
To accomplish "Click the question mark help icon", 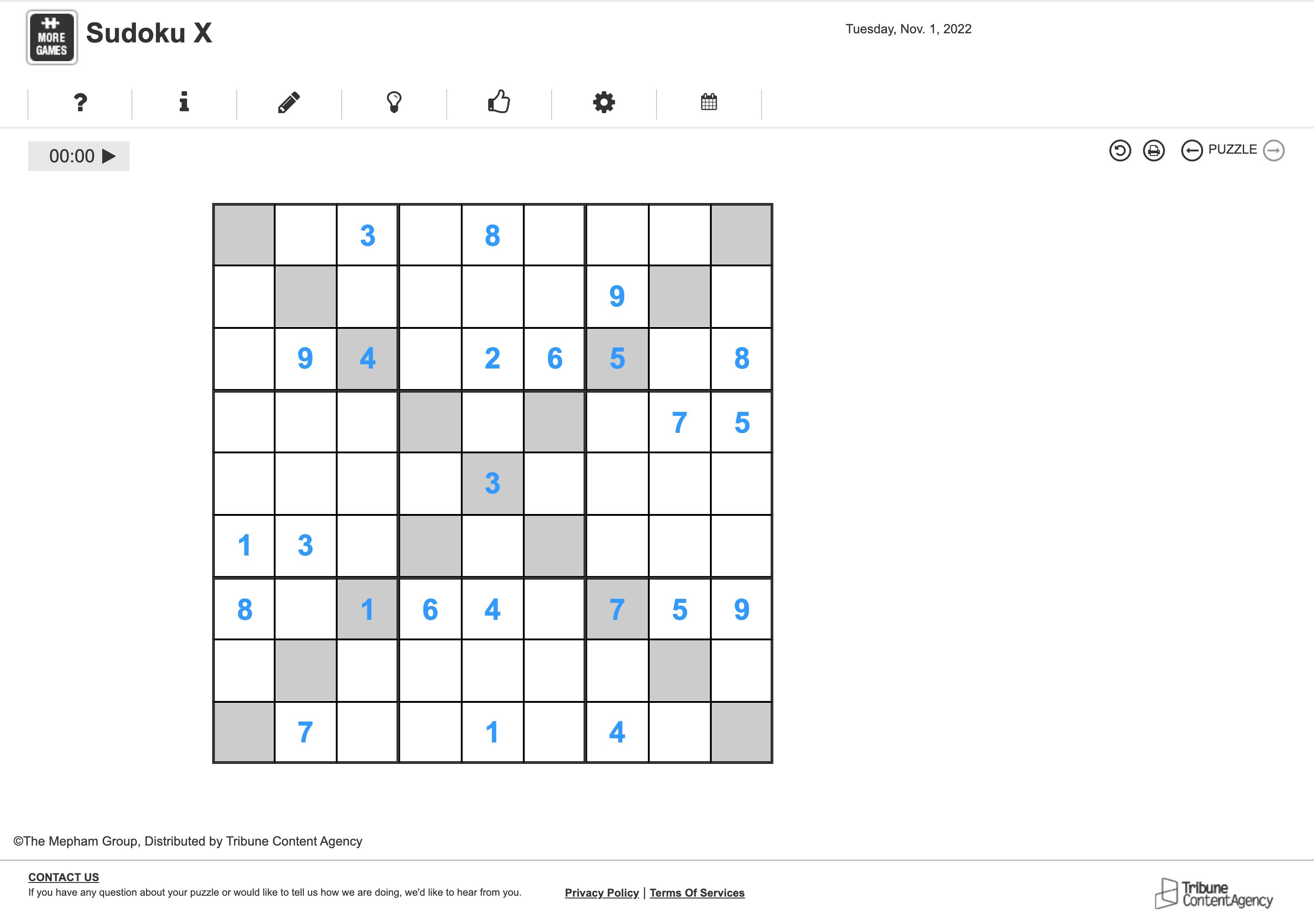I will tap(81, 103).
